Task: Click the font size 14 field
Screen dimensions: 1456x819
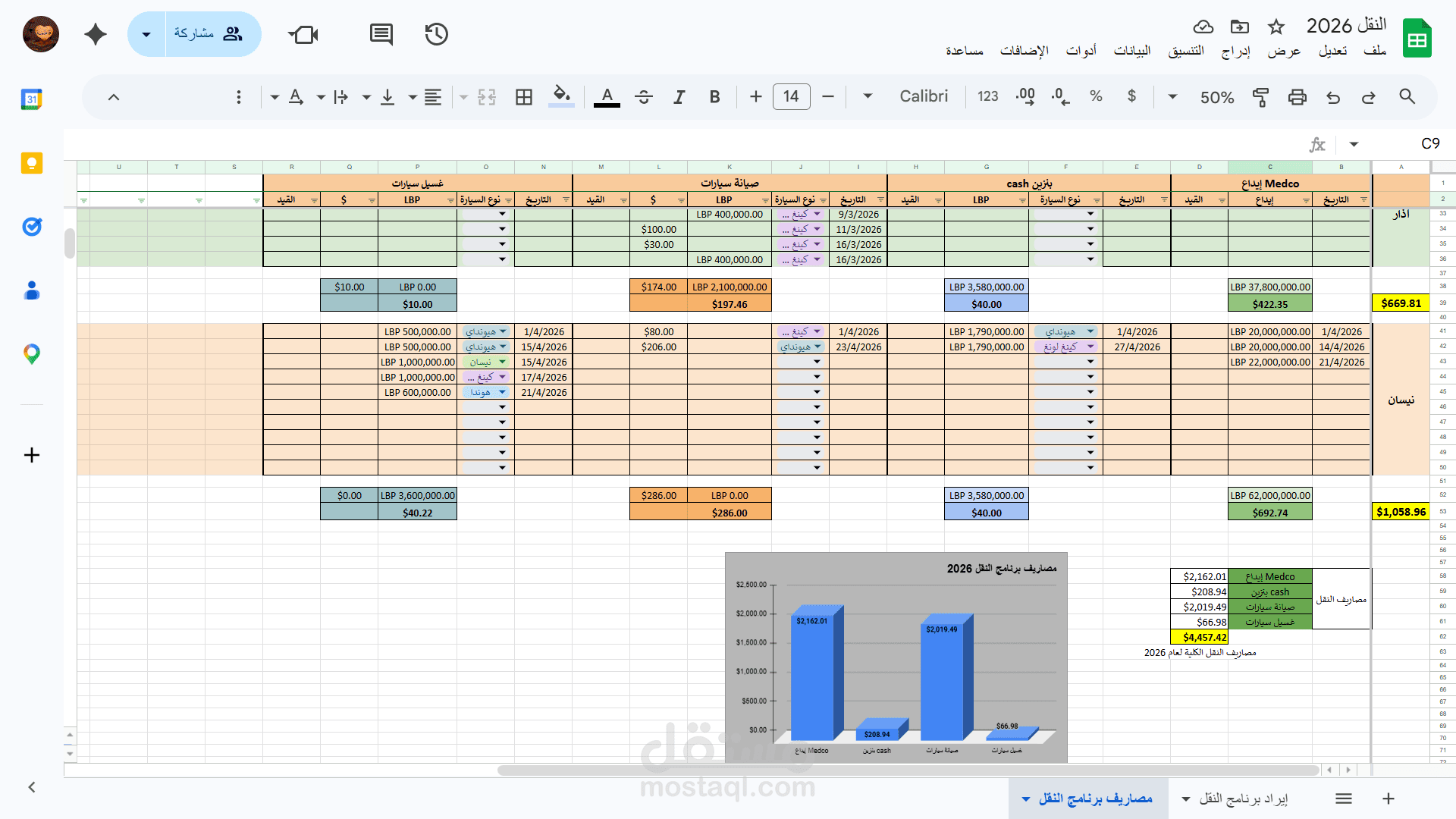Action: 791,96
